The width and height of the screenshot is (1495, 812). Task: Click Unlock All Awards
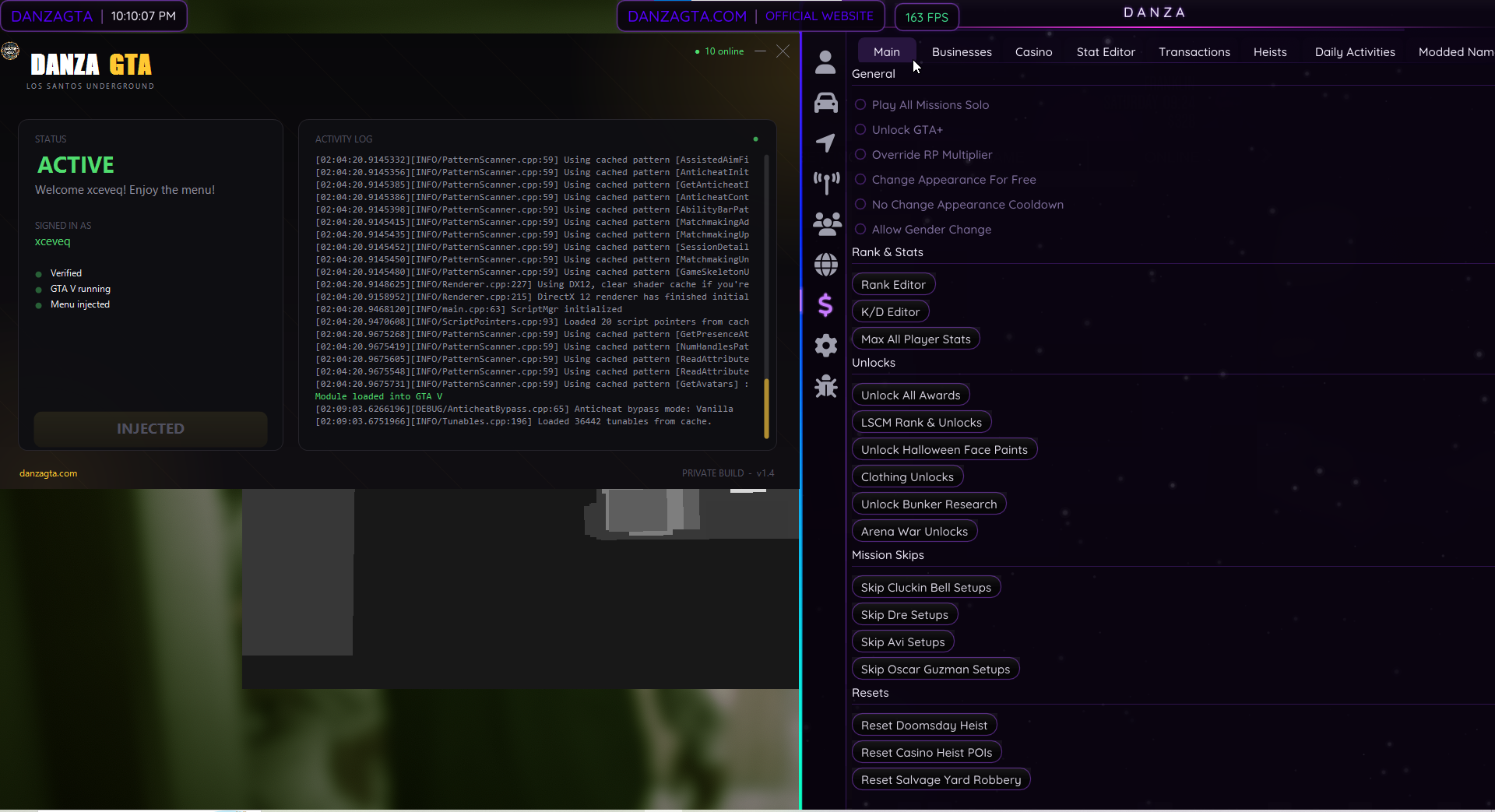[910, 395]
